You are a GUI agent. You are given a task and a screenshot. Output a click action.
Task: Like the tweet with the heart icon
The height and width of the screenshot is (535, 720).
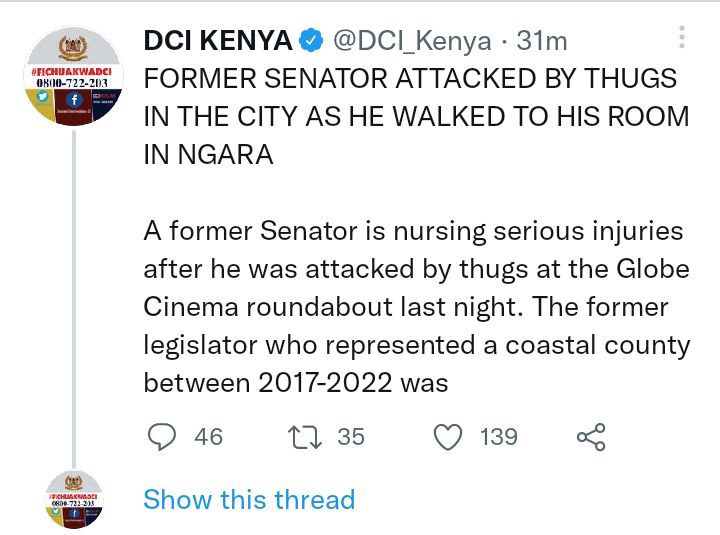451,437
